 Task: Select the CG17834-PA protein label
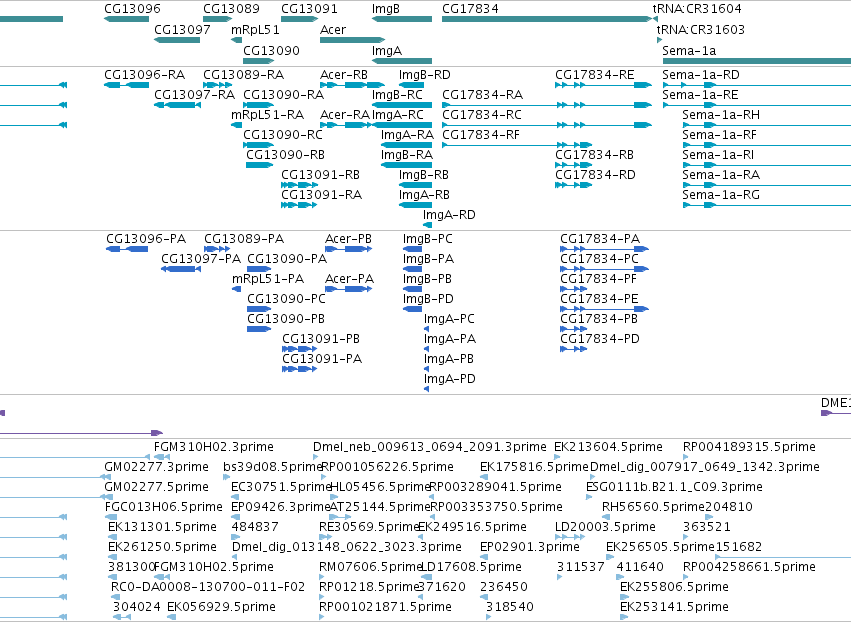tap(600, 239)
